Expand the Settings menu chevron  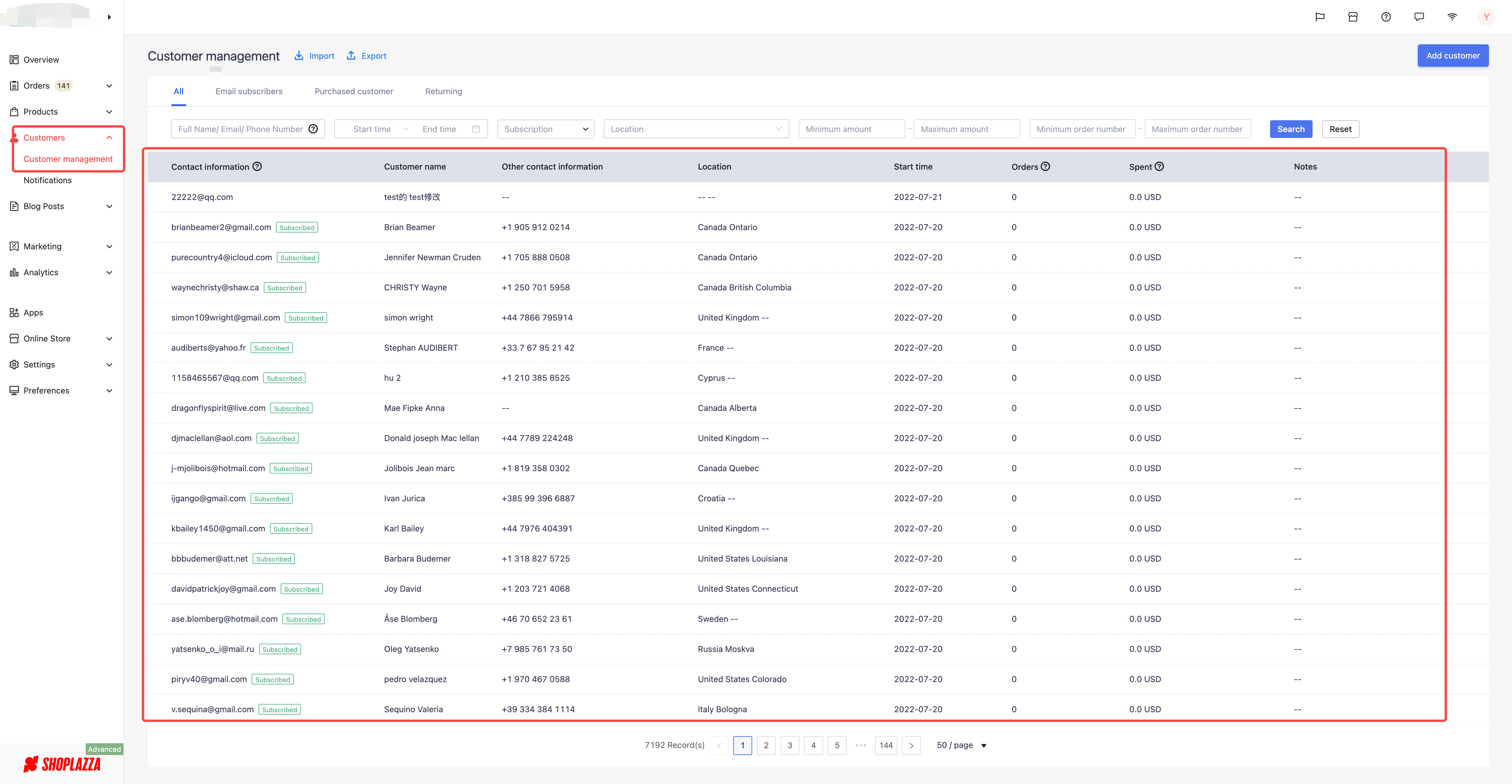pyautogui.click(x=109, y=365)
